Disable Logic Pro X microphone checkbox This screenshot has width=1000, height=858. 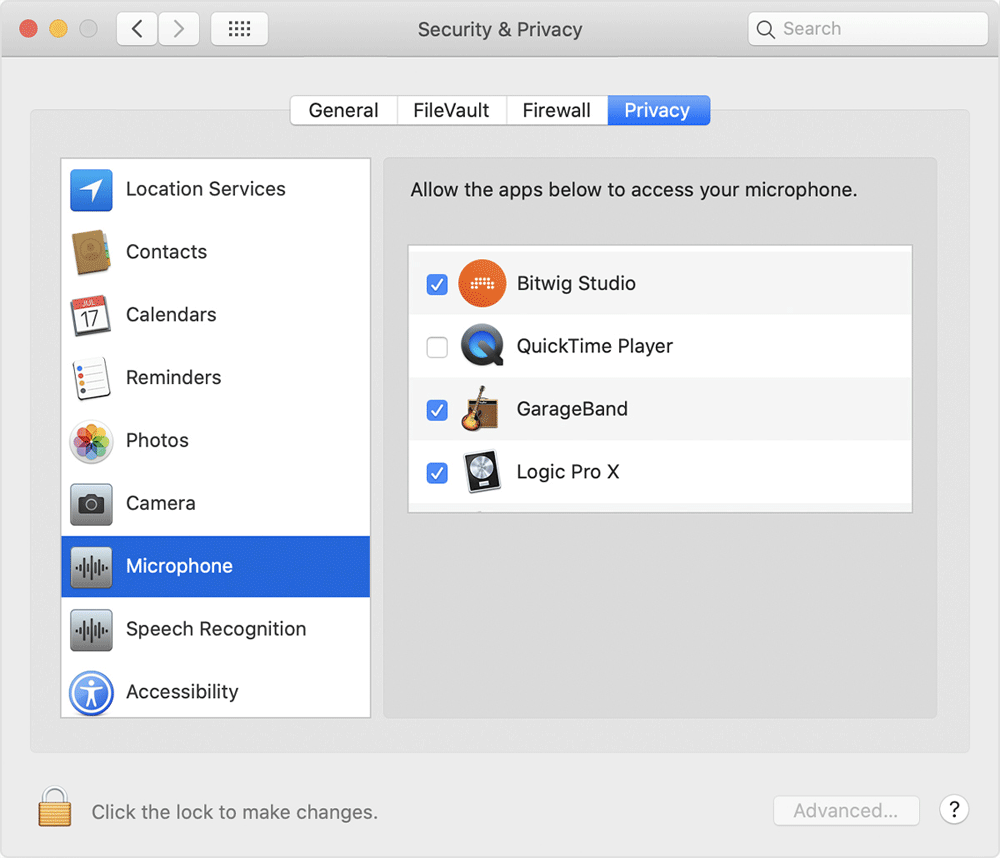pos(437,473)
